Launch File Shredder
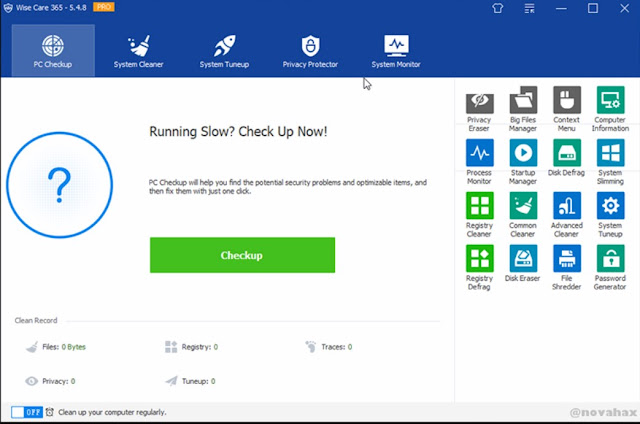Screen dimensions: 640x424 click(x=567, y=267)
